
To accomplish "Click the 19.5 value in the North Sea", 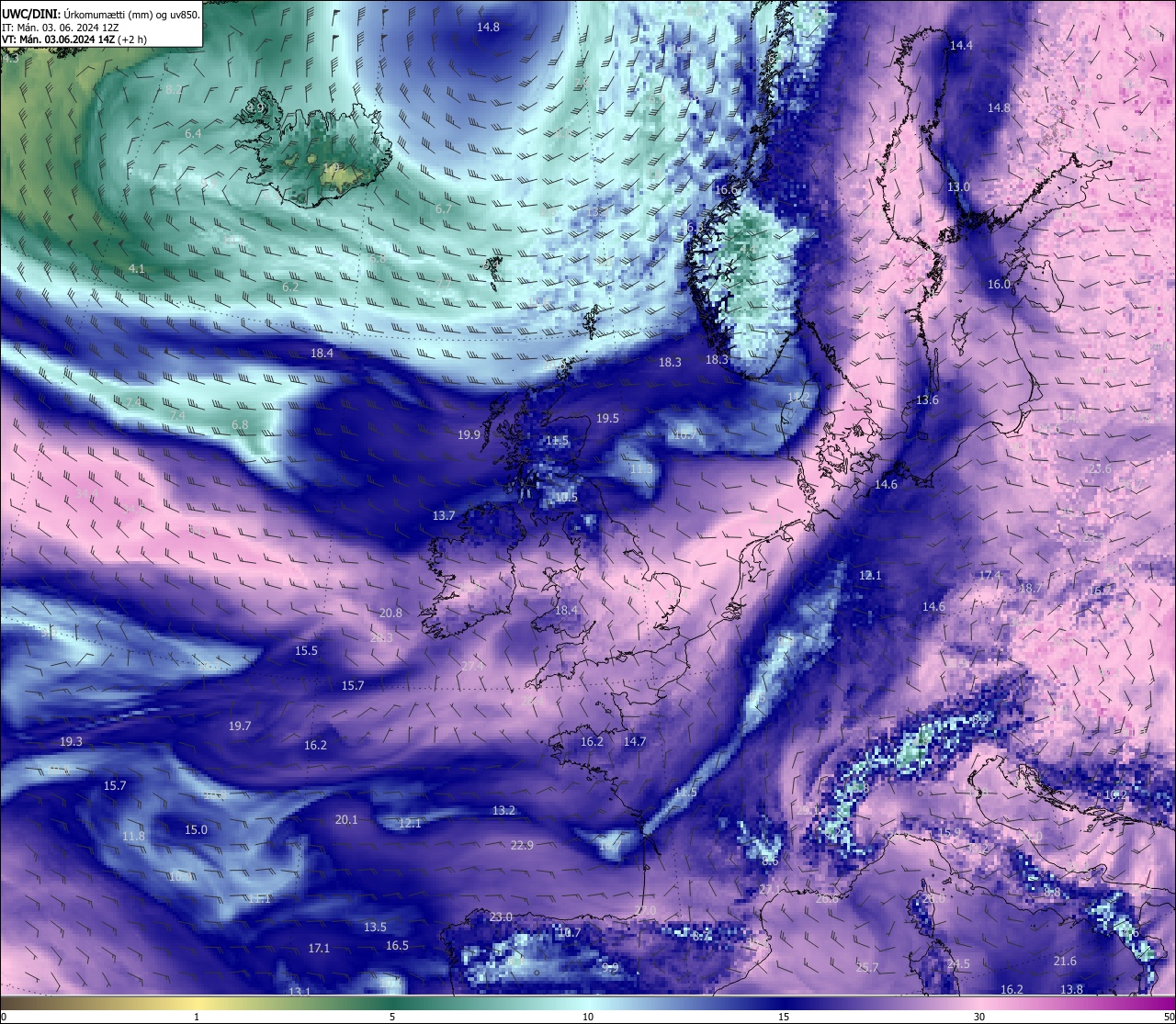I will click(x=607, y=418).
